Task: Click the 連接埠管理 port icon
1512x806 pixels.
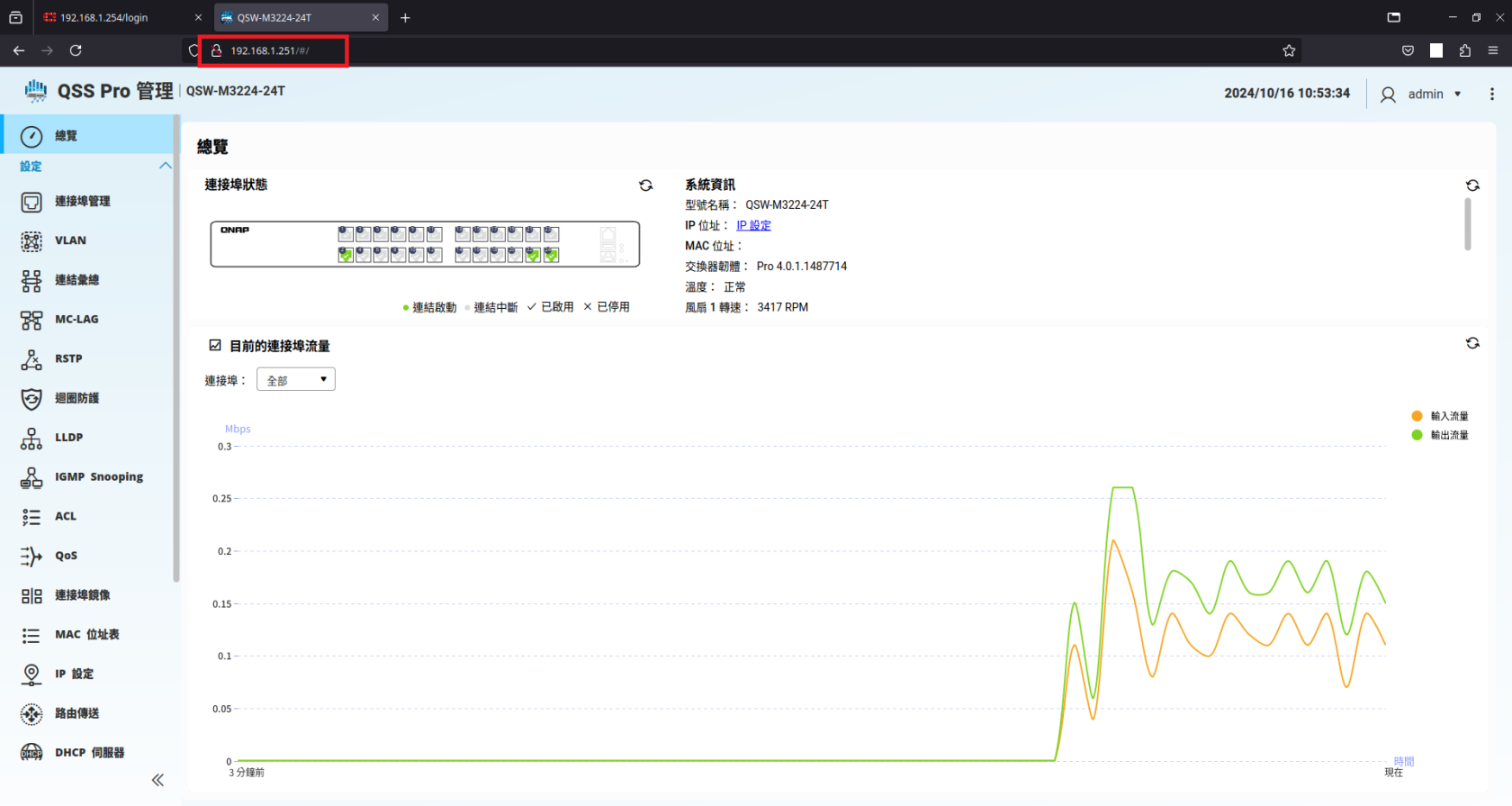Action: point(31,202)
